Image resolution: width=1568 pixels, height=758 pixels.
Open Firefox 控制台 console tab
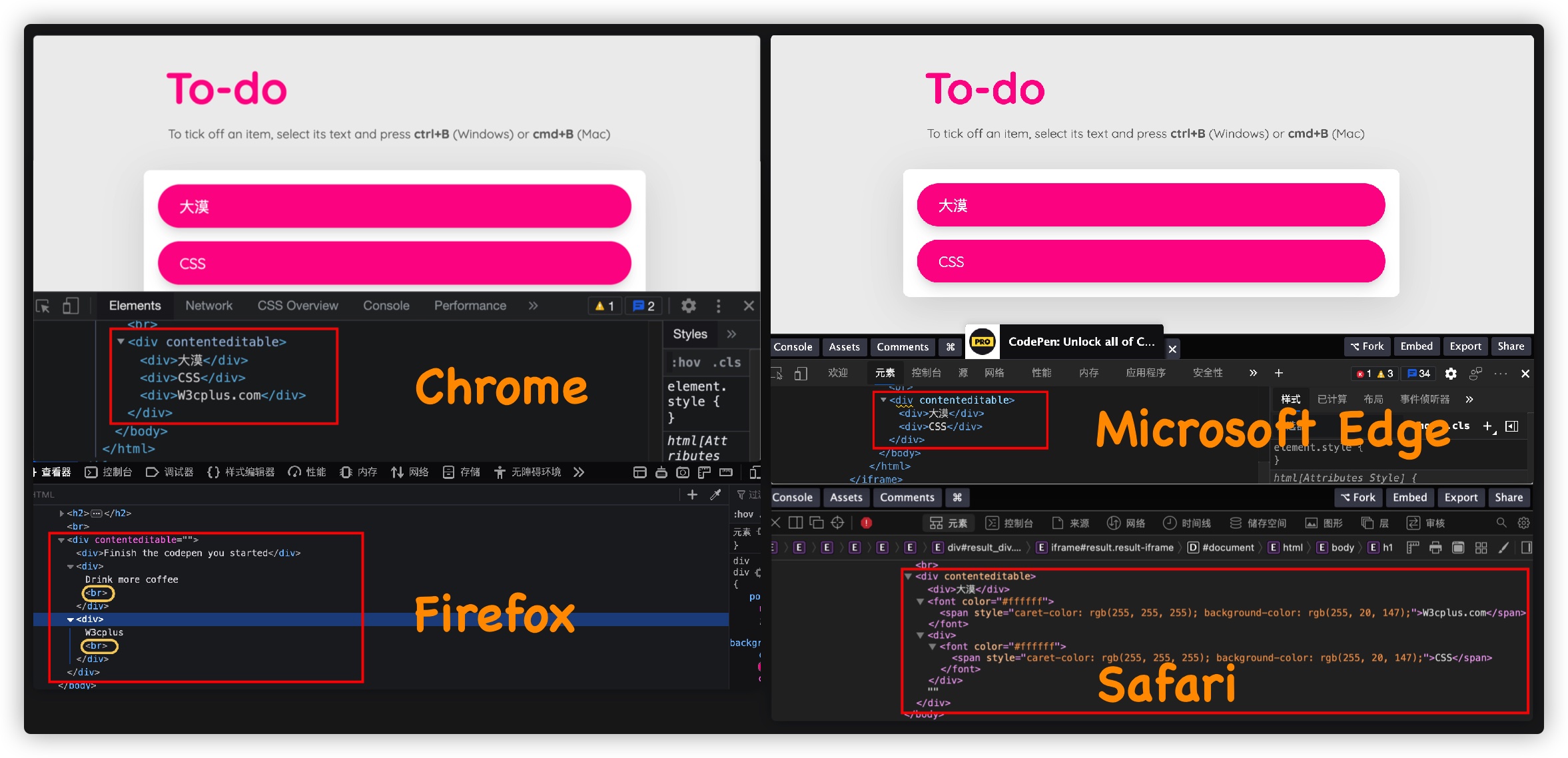pyautogui.click(x=109, y=472)
